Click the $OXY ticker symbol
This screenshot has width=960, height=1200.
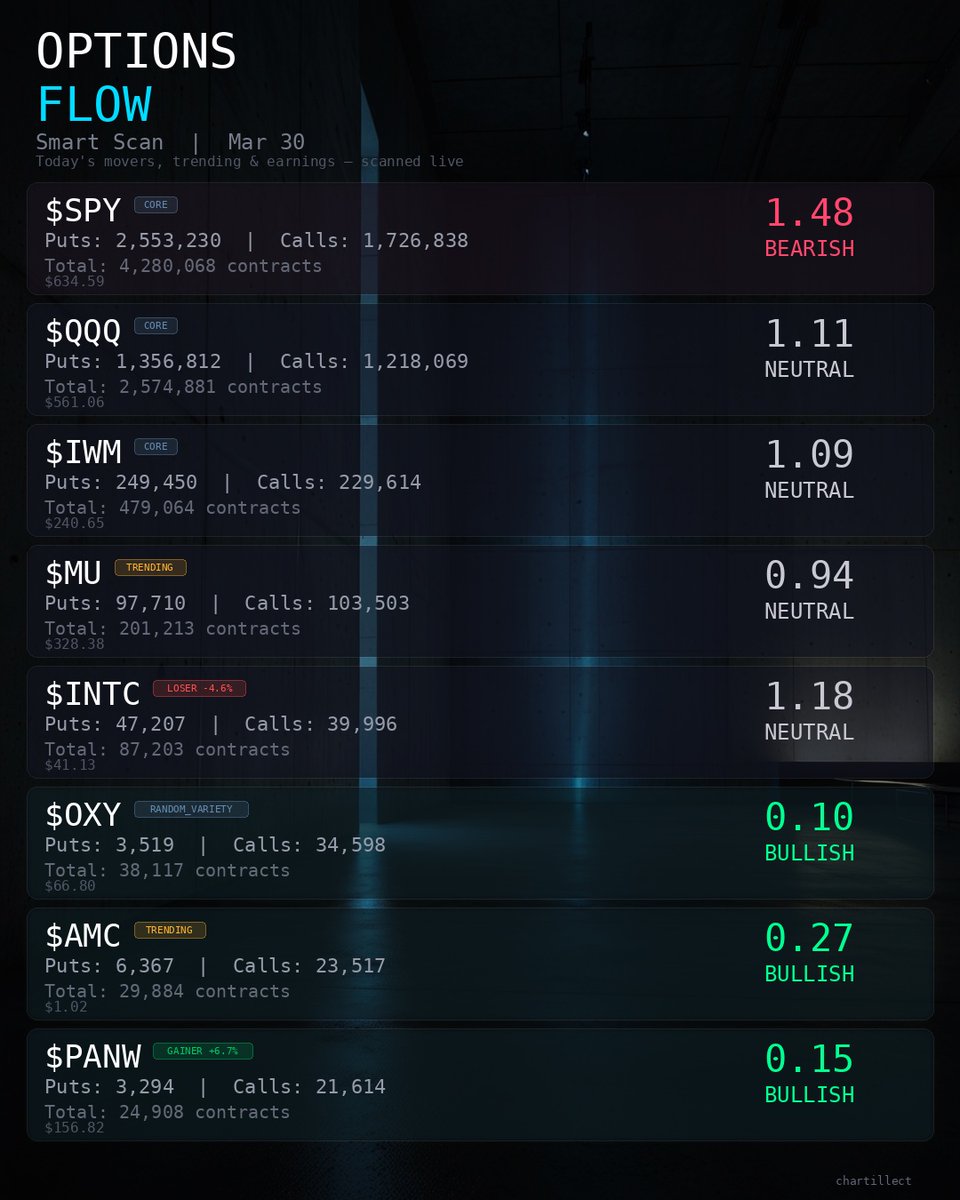click(x=83, y=815)
